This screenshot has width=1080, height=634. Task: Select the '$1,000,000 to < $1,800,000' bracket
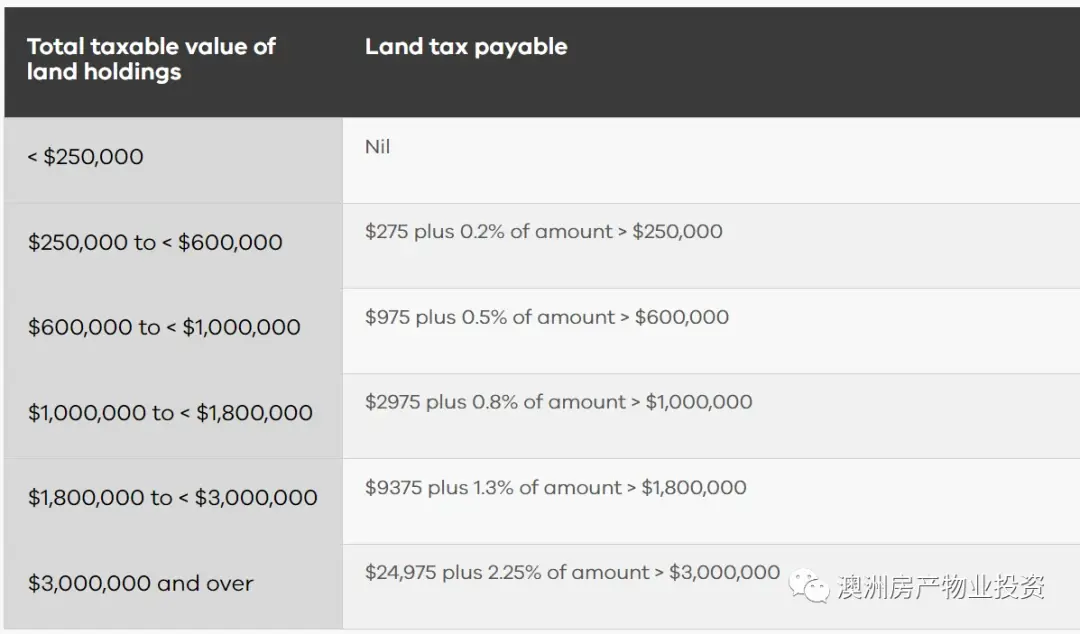[170, 413]
